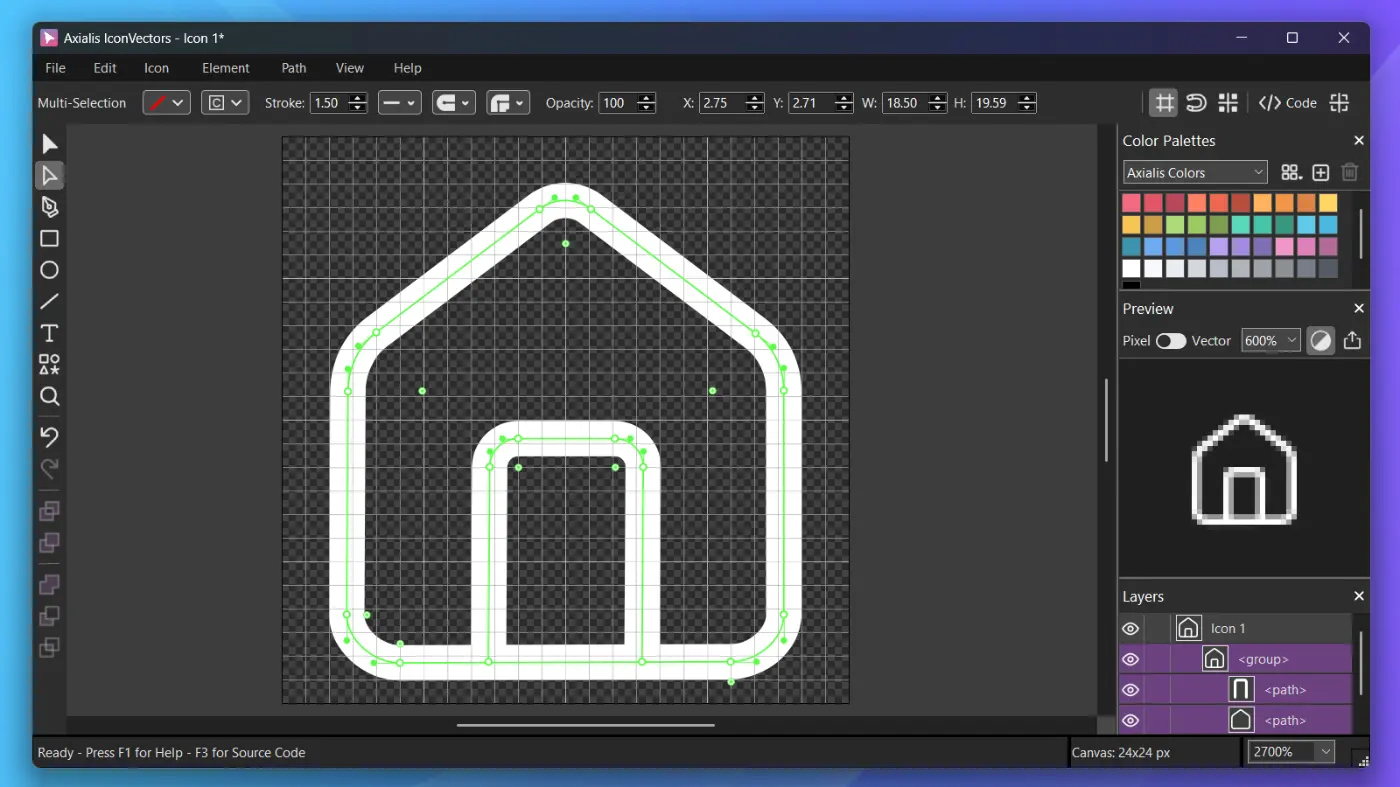
Task: Open the Element menu
Action: coord(226,68)
